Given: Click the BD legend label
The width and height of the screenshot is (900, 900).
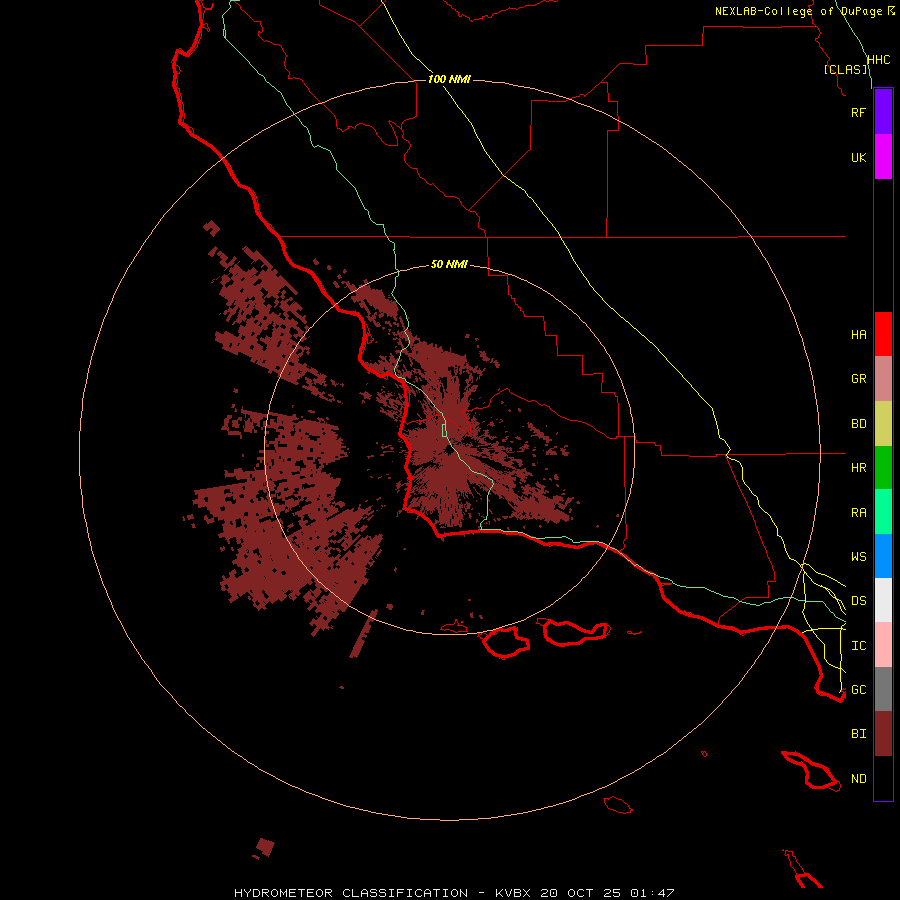Looking at the screenshot, I should click(x=858, y=424).
